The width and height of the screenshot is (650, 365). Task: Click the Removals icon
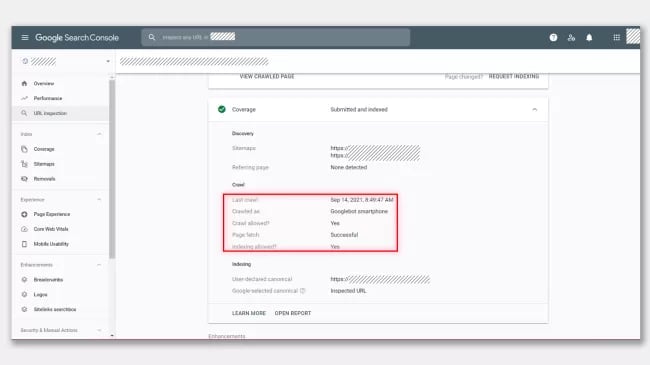tap(24, 179)
